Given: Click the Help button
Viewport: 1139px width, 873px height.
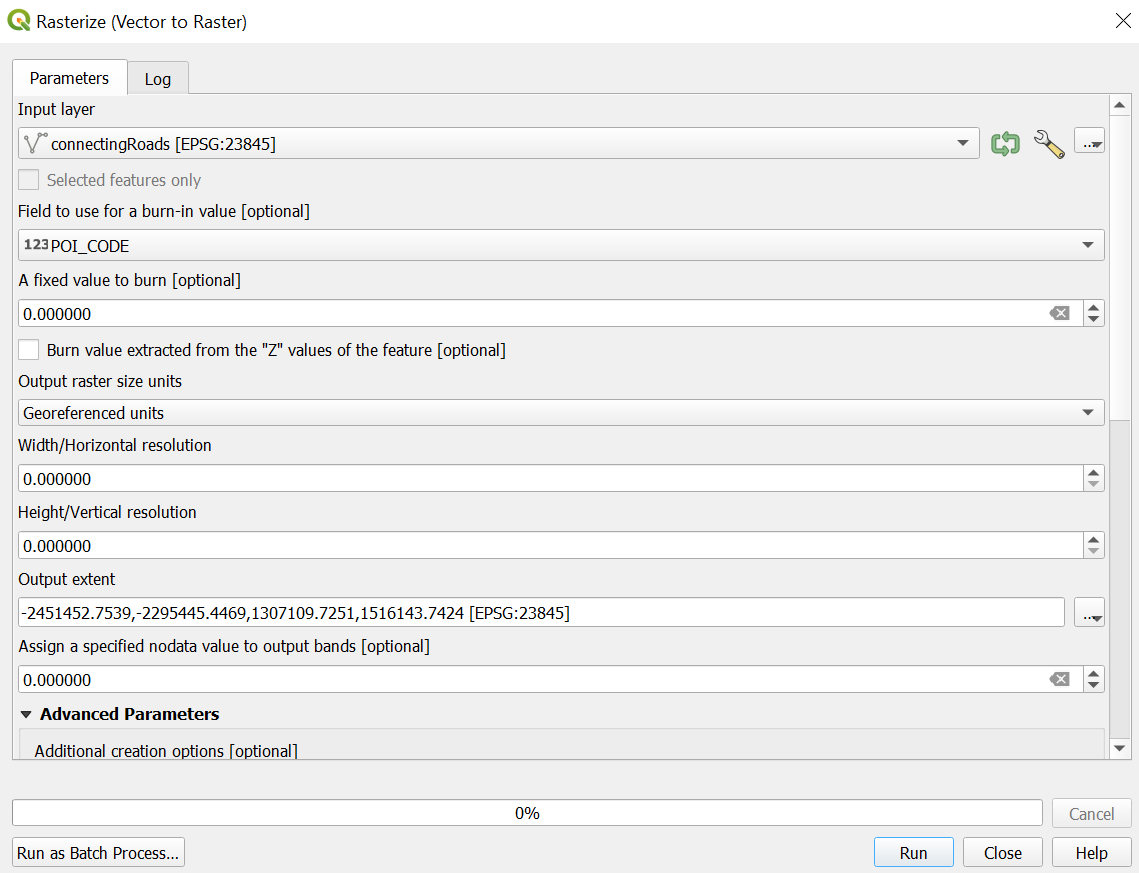Looking at the screenshot, I should point(1091,853).
